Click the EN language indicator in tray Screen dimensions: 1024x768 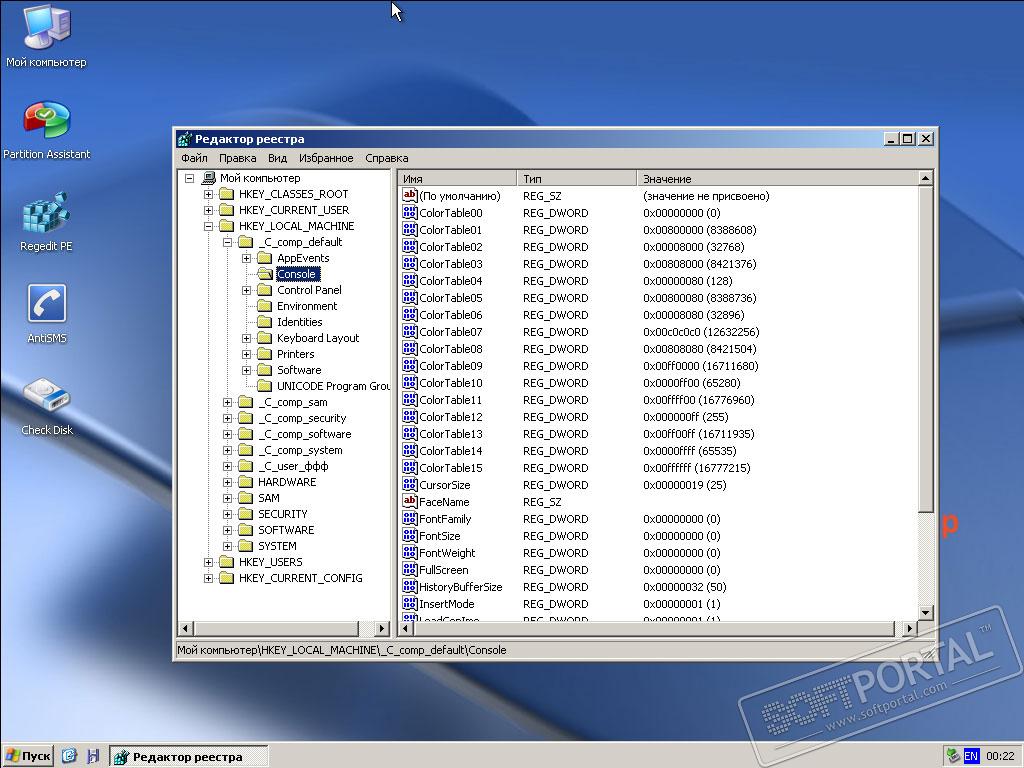(971, 756)
